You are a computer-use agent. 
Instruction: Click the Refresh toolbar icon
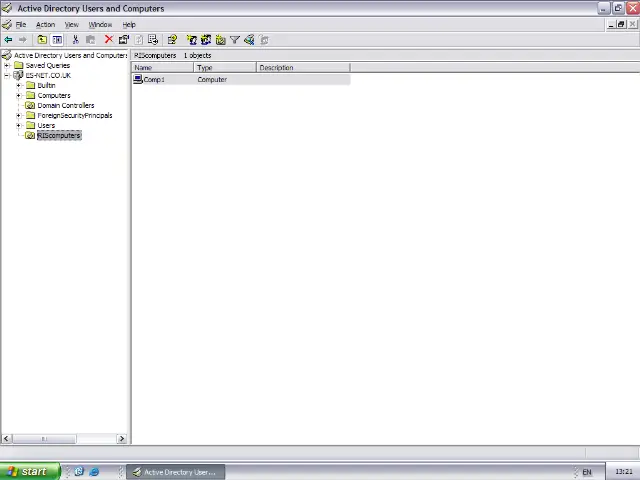coord(139,40)
